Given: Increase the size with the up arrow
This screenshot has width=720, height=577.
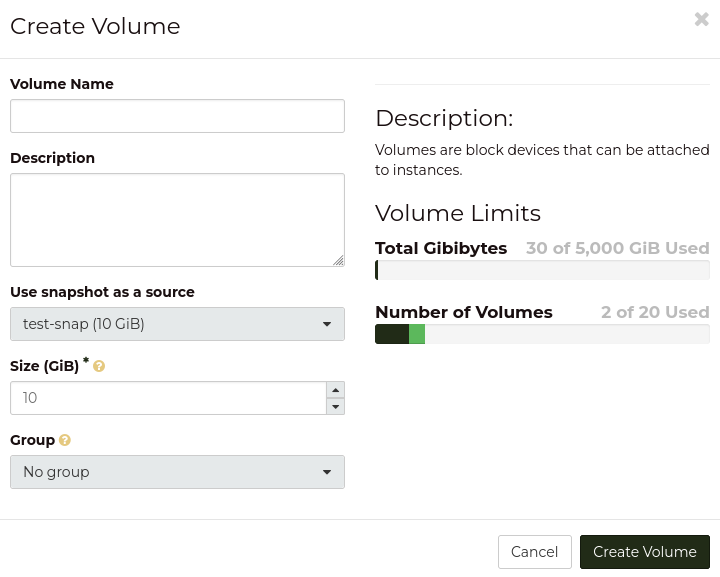Looking at the screenshot, I should click(335, 390).
